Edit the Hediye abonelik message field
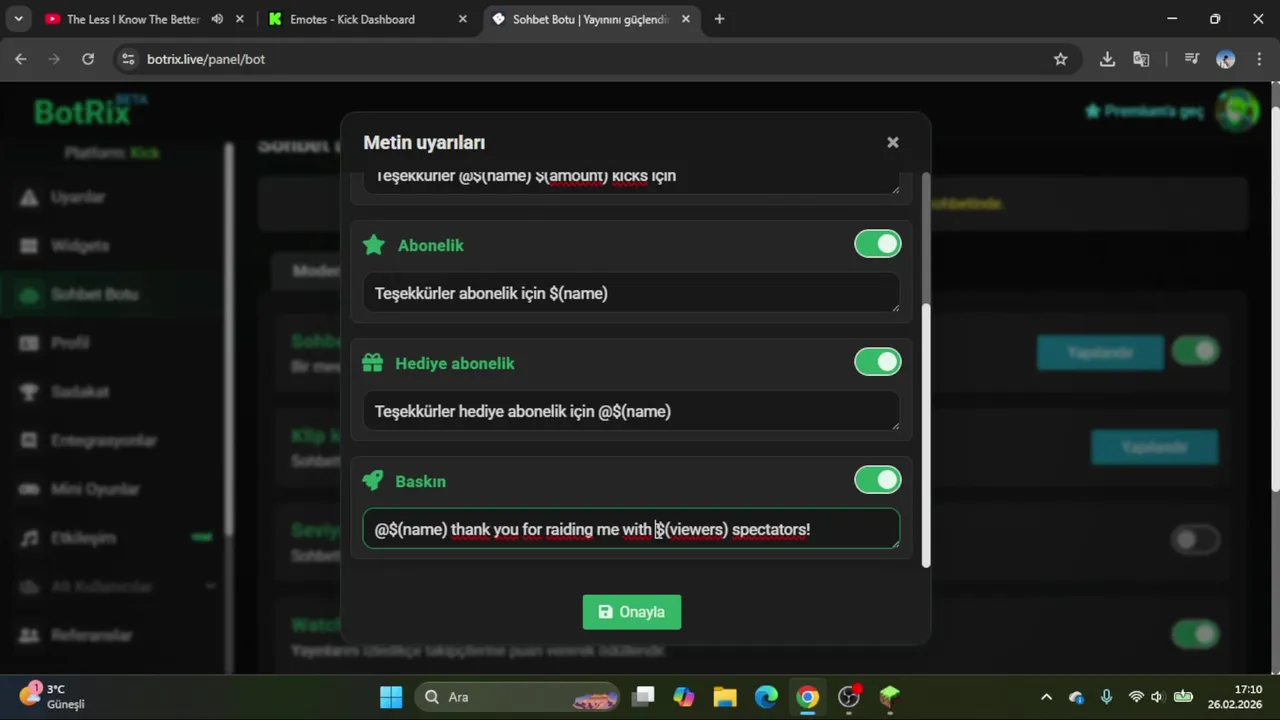 [x=631, y=411]
